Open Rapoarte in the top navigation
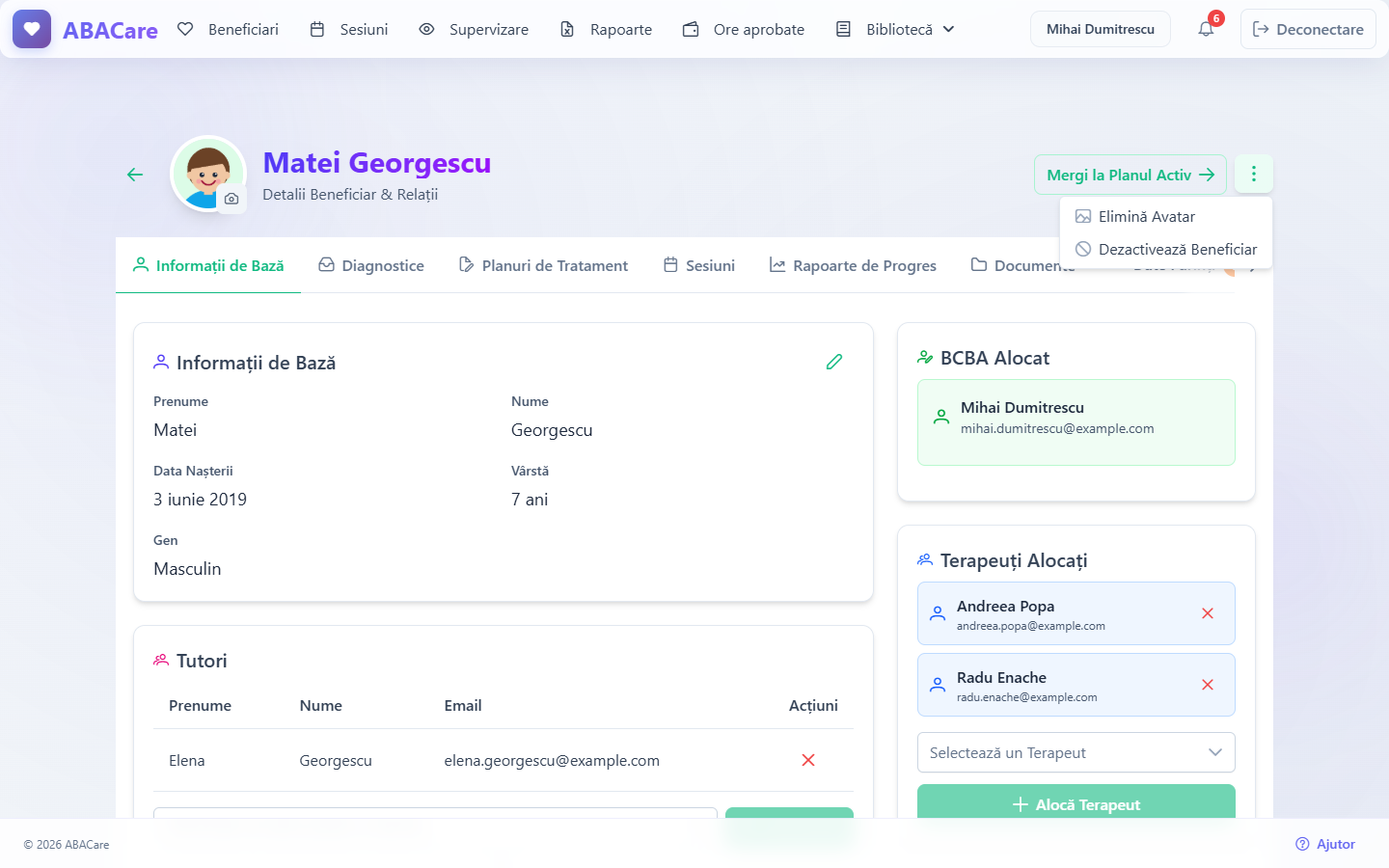The height and width of the screenshot is (868, 1389). point(607,29)
